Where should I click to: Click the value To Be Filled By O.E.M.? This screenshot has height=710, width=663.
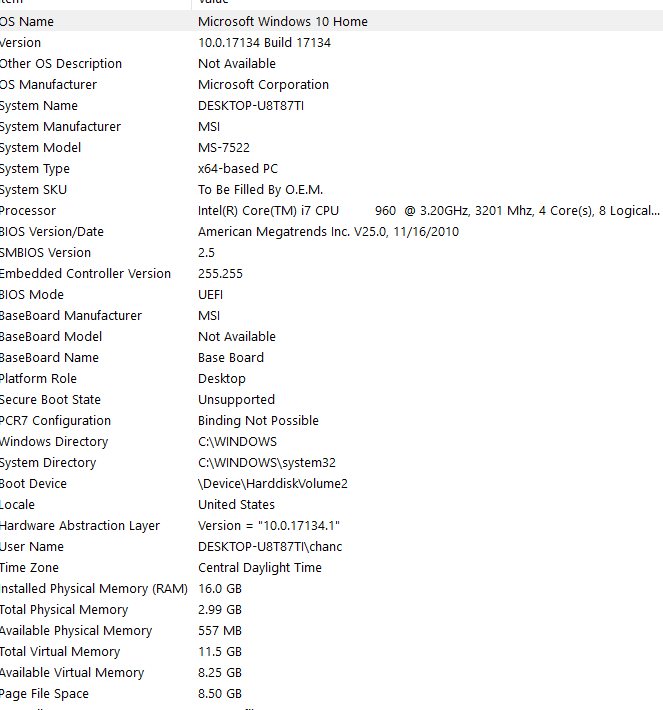pyautogui.click(x=260, y=190)
